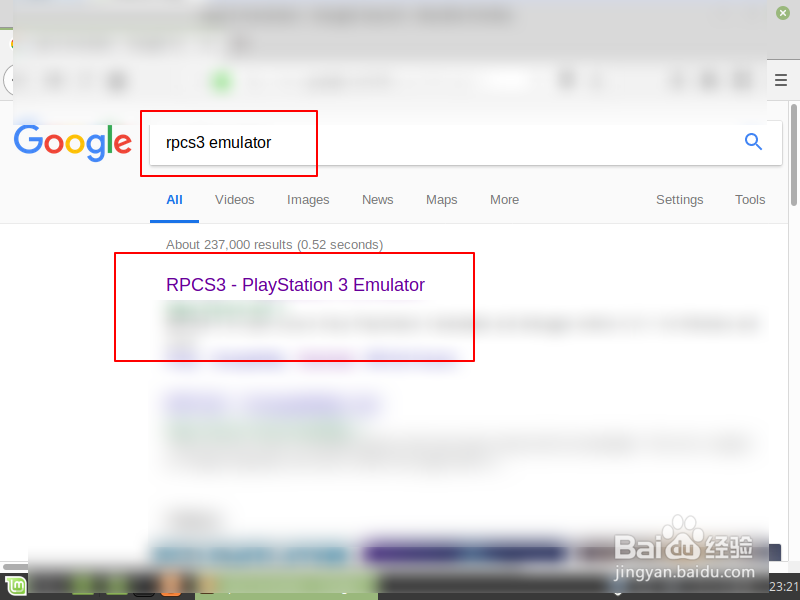Switch to the Images tab
Screen dimensions: 800x600
(x=308, y=200)
